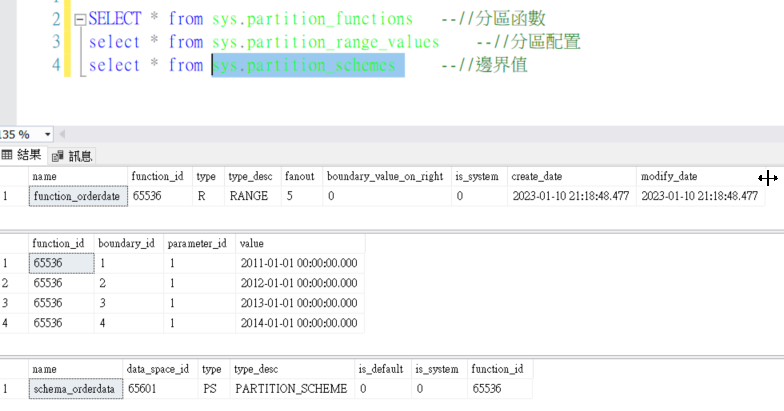Click the value column header

click(300, 244)
